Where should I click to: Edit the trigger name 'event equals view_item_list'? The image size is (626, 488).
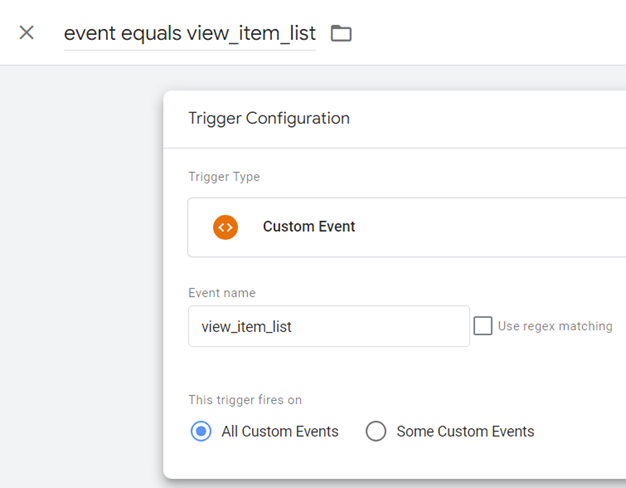click(190, 33)
